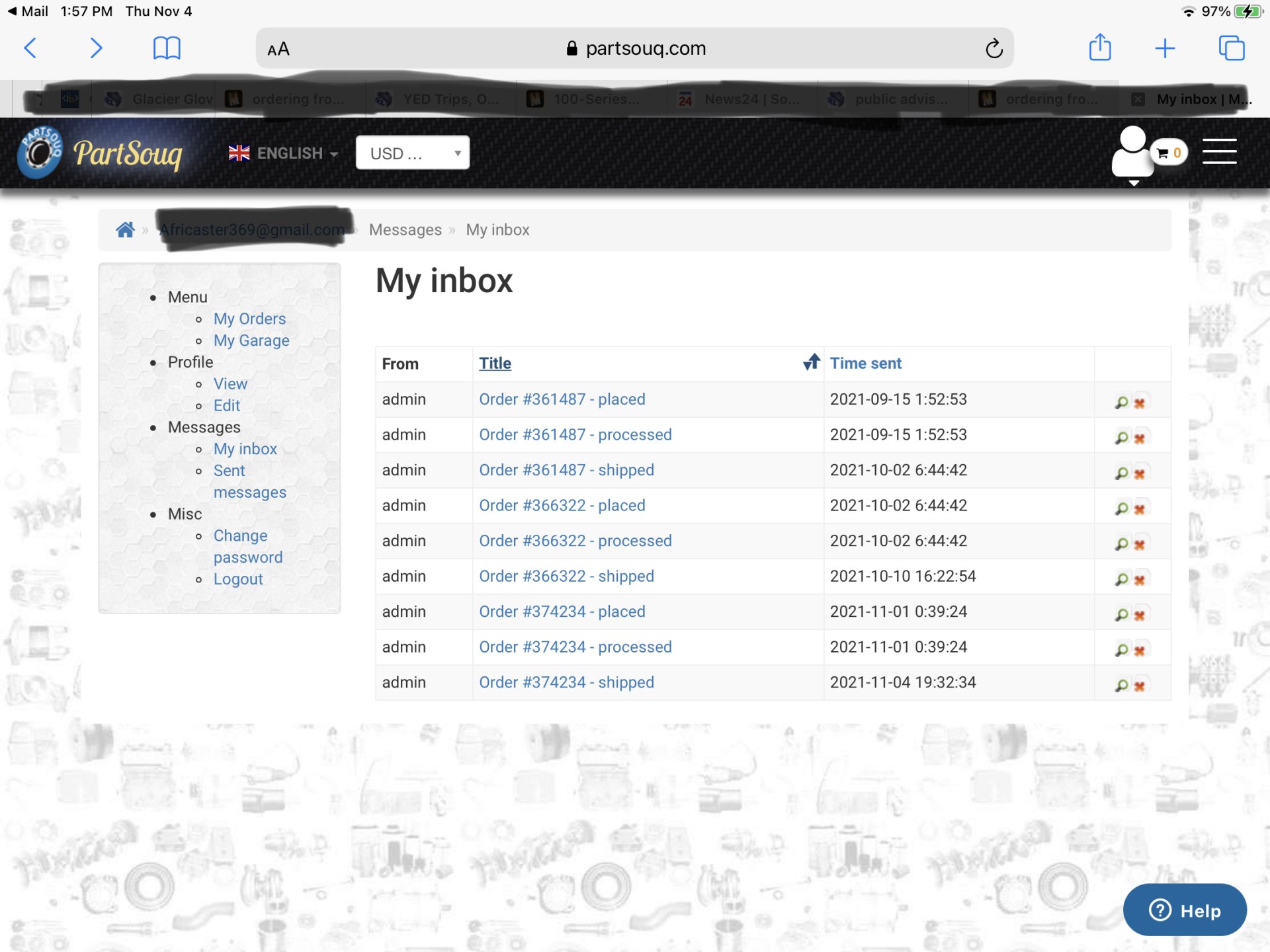This screenshot has height=952, width=1270.
Task: View message Order #374234 - placed magnifier
Action: (x=1122, y=615)
